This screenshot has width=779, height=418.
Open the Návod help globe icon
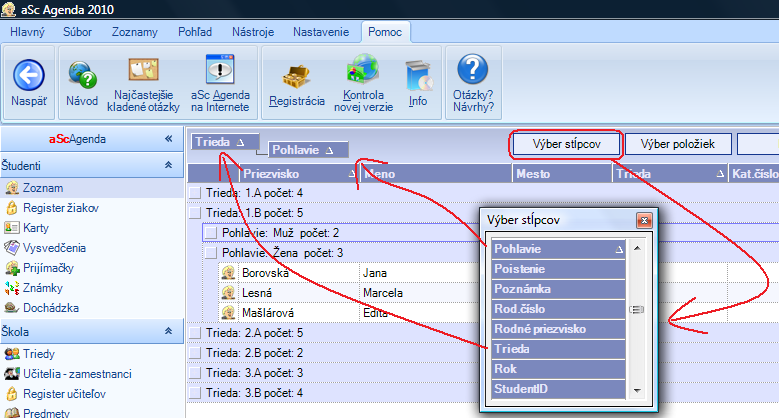point(82,75)
